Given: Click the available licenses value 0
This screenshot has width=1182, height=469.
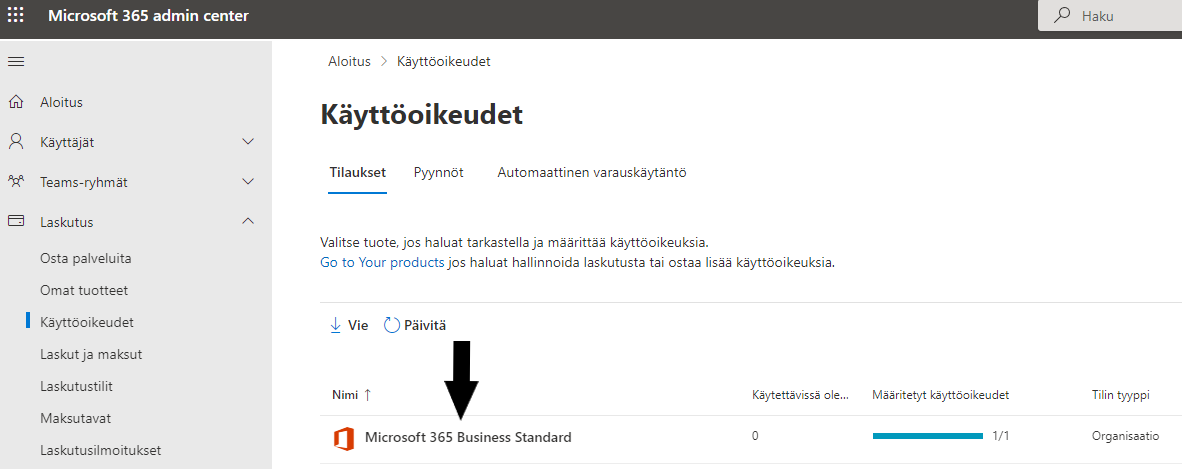Looking at the screenshot, I should (x=755, y=437).
